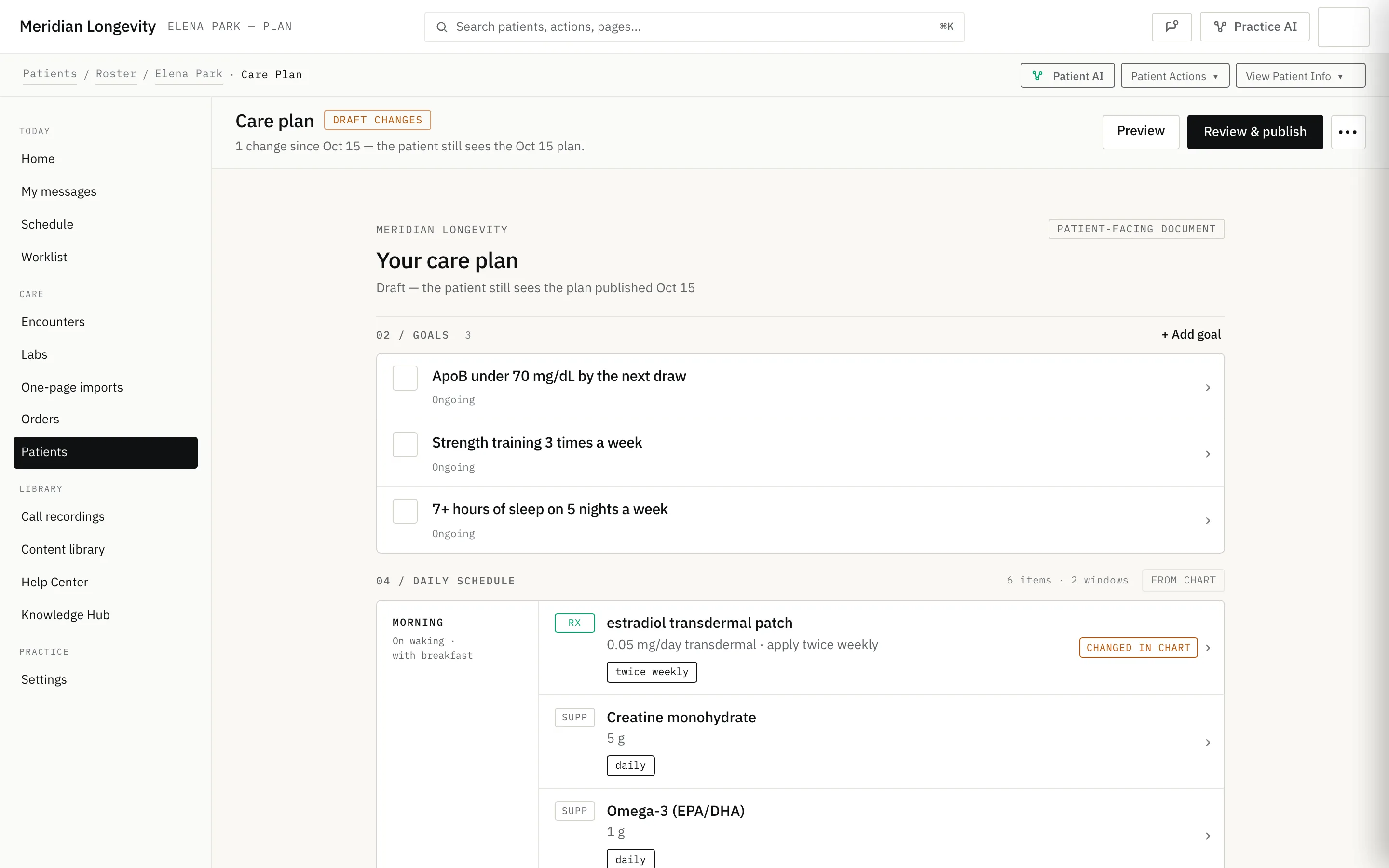Go to Patients breadcrumb link
Viewport: 1389px width, 868px height.
click(50, 74)
